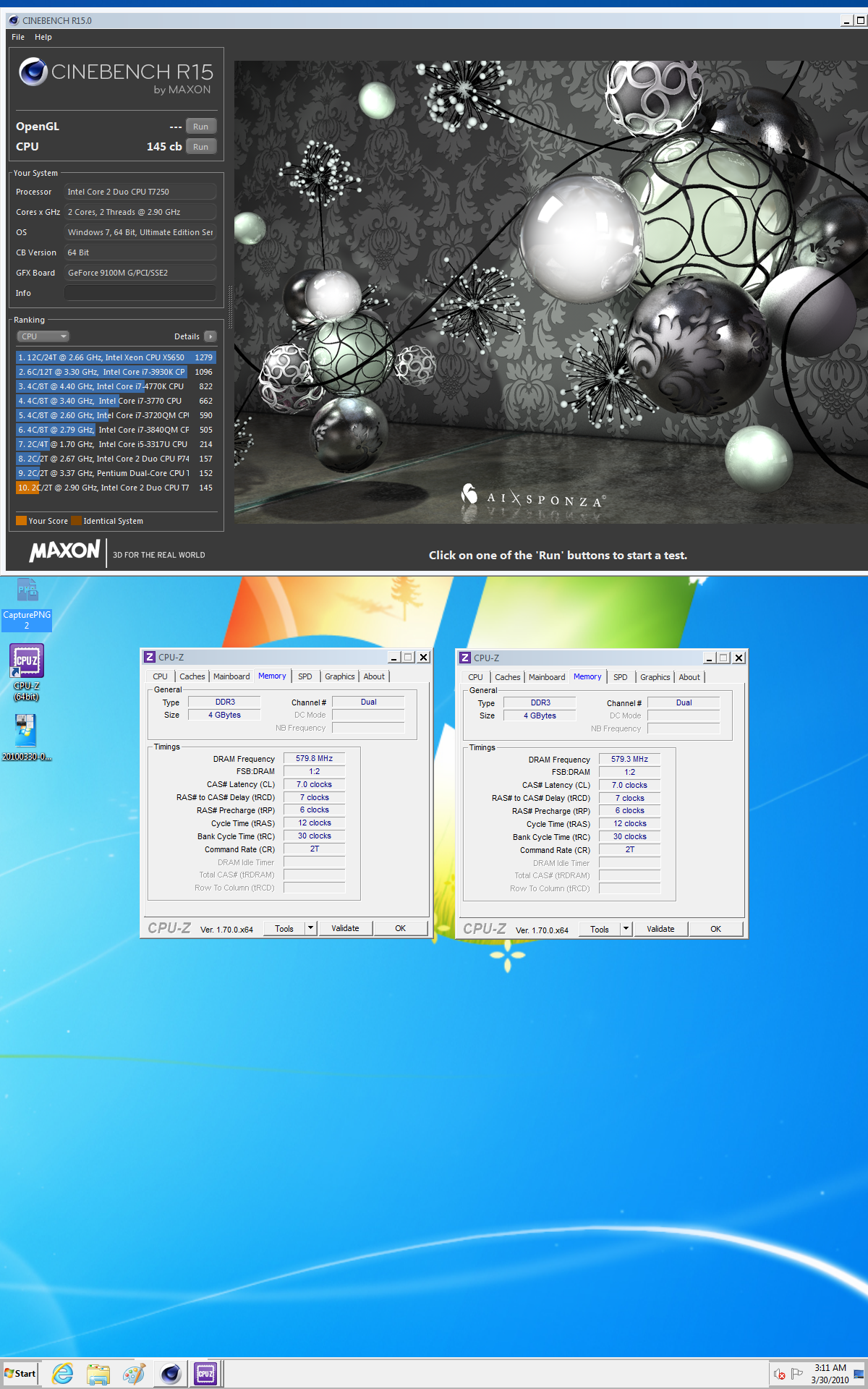Viewport: 868px width, 1389px height.
Task: Select ranking row 10 with score 145
Action: coord(116,488)
